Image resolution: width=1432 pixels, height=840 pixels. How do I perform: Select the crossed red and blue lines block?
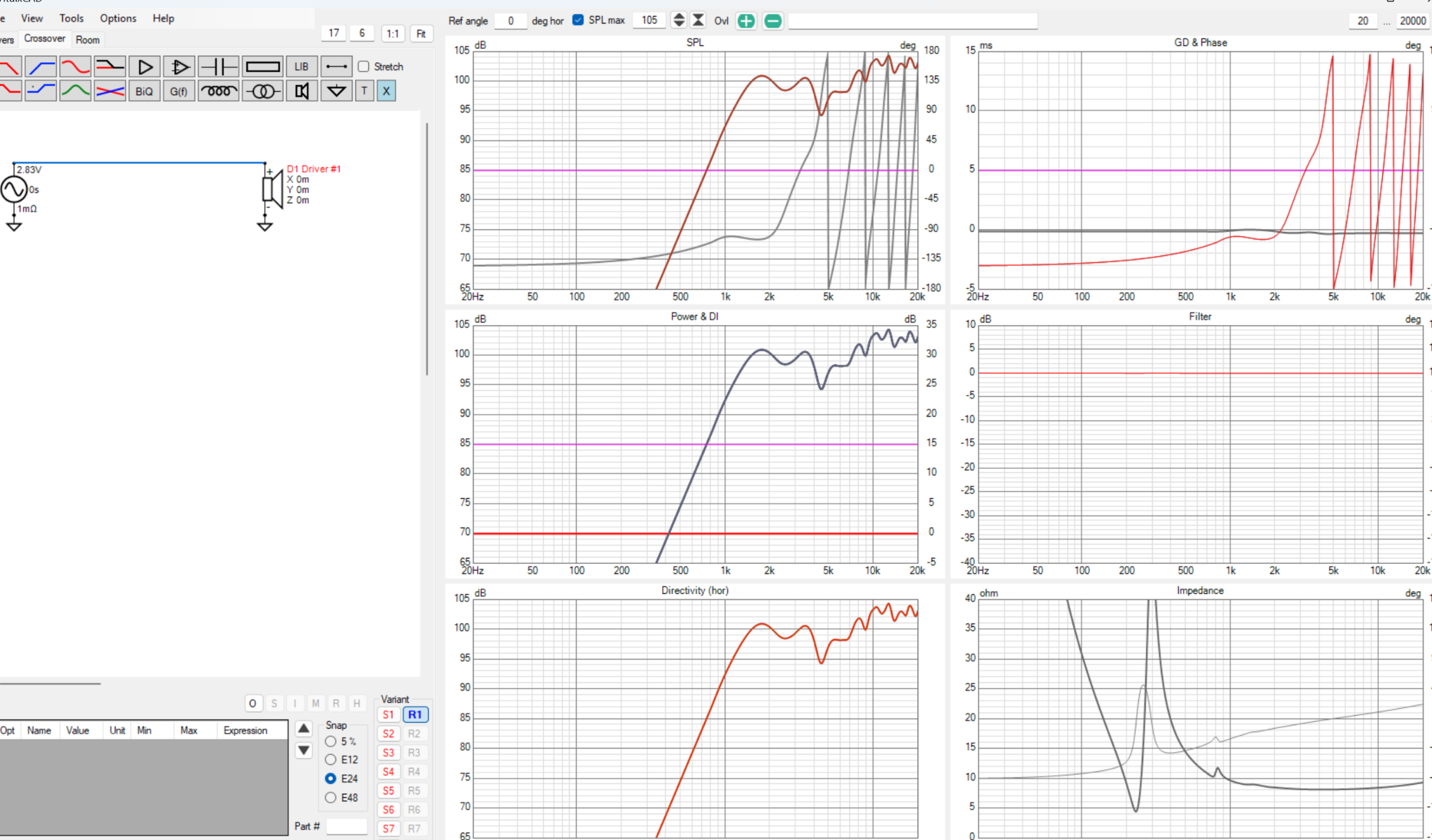coord(110,91)
